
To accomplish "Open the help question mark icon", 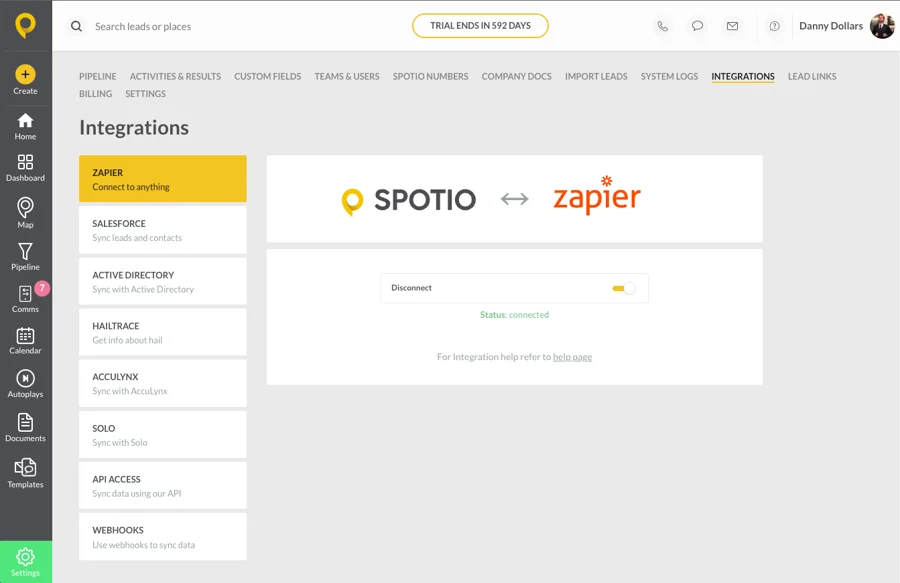I will 774,26.
